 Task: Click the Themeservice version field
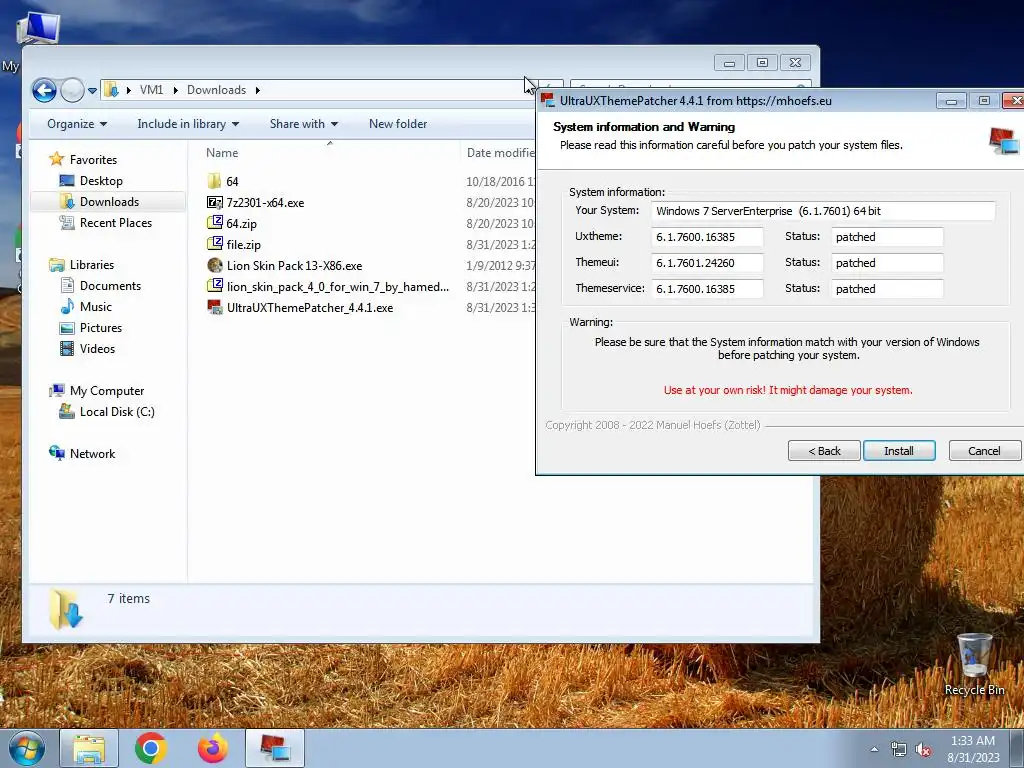coord(707,289)
